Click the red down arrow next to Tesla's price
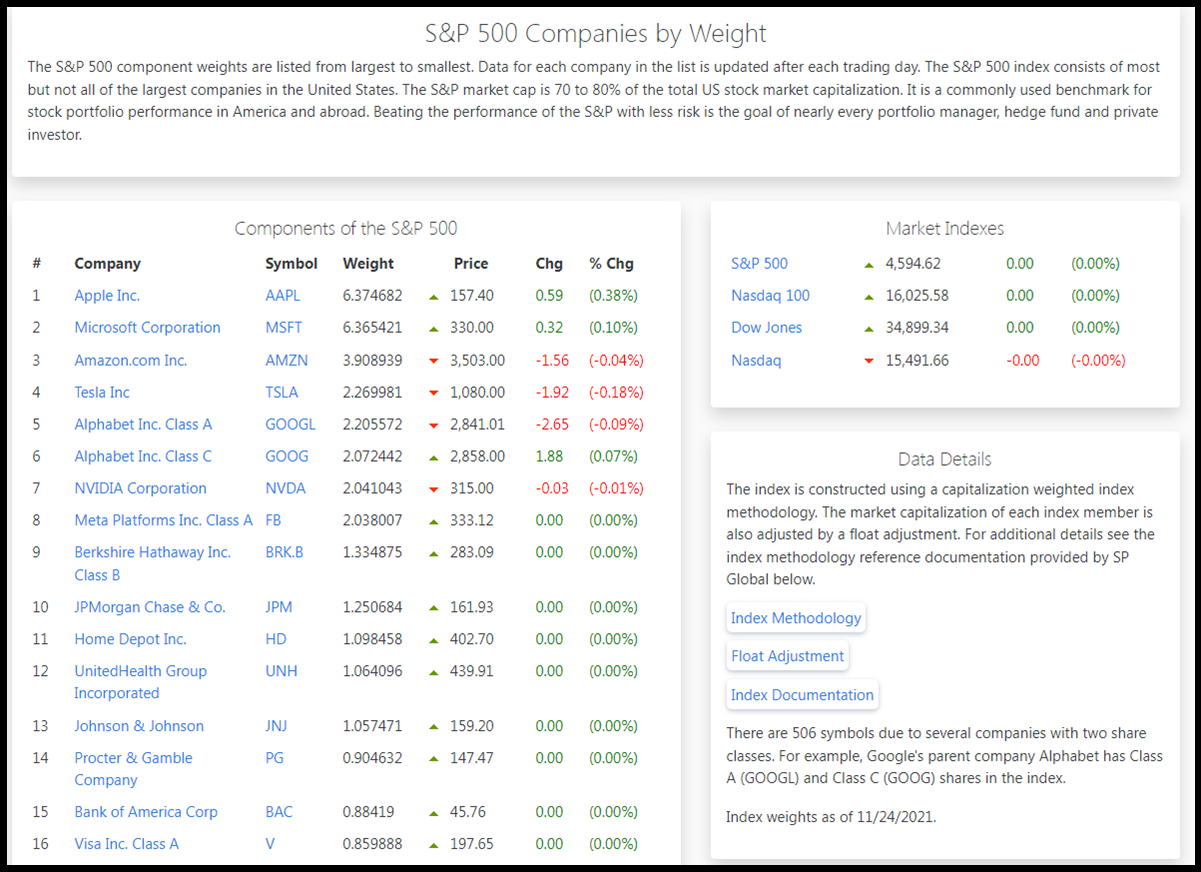Viewport: 1201px width, 872px height. [434, 393]
